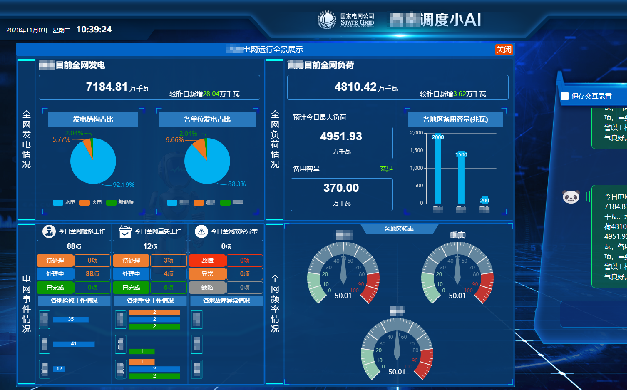Viewport: 627px width, 390px height.
Task: Click blue legend swatch under second pie chart
Action: pyautogui.click(x=172, y=203)
